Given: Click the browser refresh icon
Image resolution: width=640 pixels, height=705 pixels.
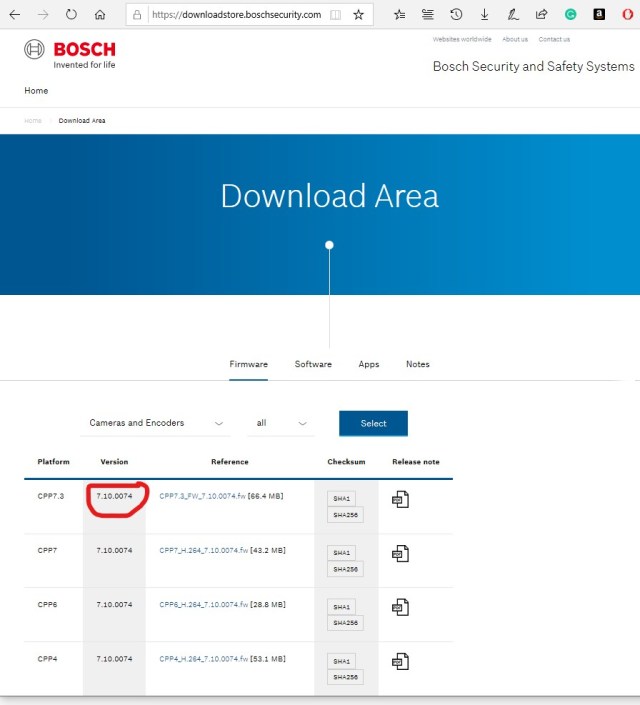Looking at the screenshot, I should click(x=71, y=15).
